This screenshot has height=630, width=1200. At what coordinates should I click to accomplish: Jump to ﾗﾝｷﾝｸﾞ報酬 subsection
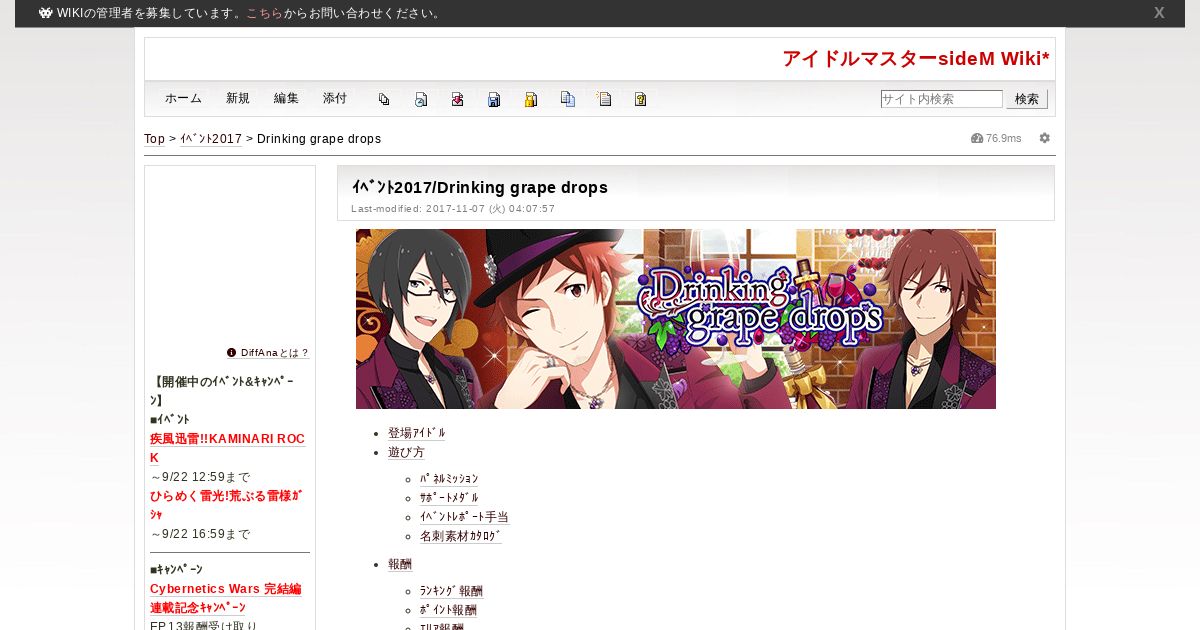point(451,591)
